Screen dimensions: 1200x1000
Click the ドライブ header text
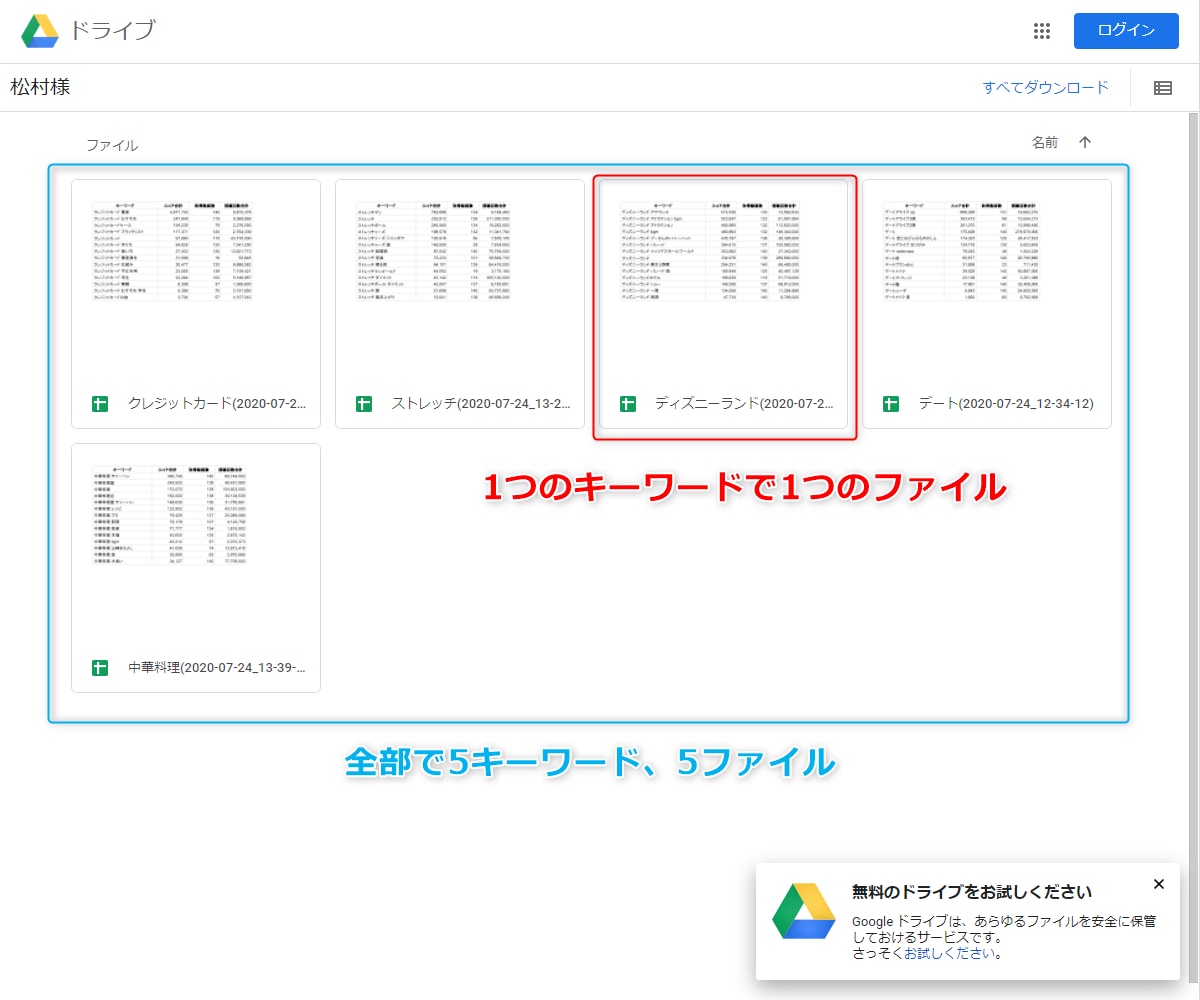click(x=112, y=31)
